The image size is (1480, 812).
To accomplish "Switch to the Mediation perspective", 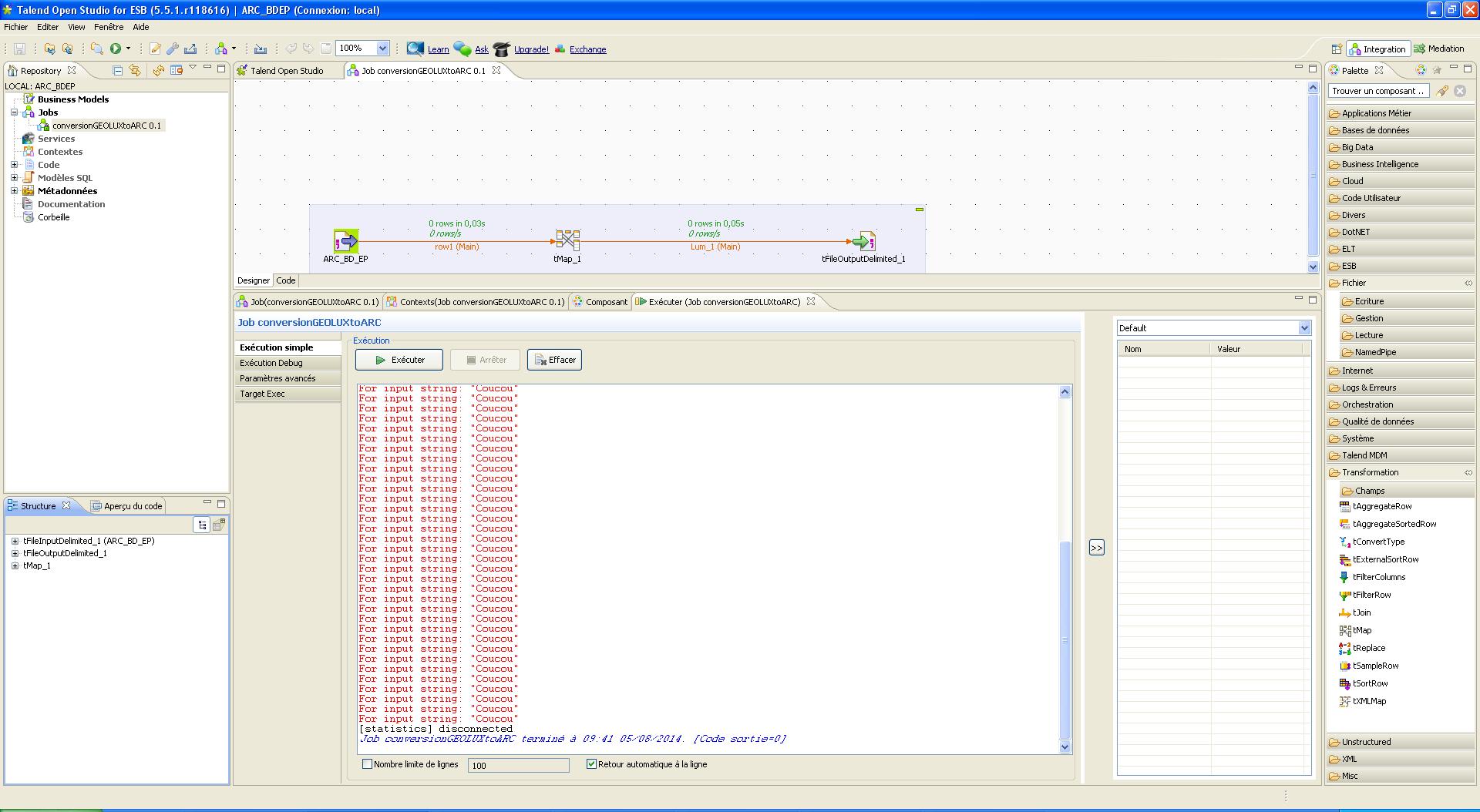I will pyautogui.click(x=1438, y=49).
